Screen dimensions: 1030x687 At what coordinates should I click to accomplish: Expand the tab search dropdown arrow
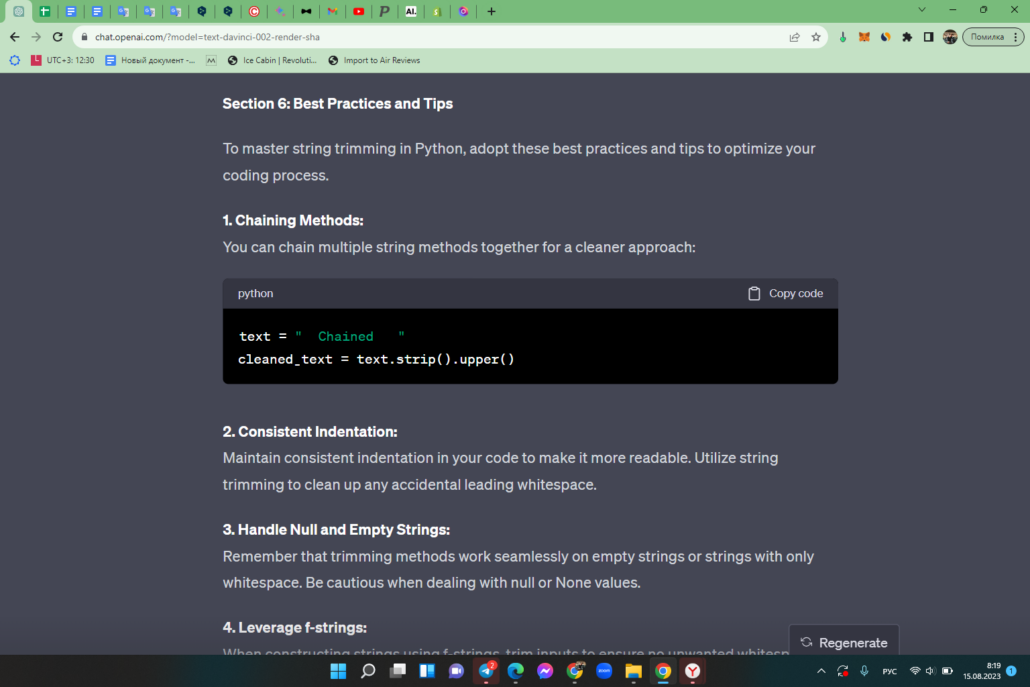point(922,10)
